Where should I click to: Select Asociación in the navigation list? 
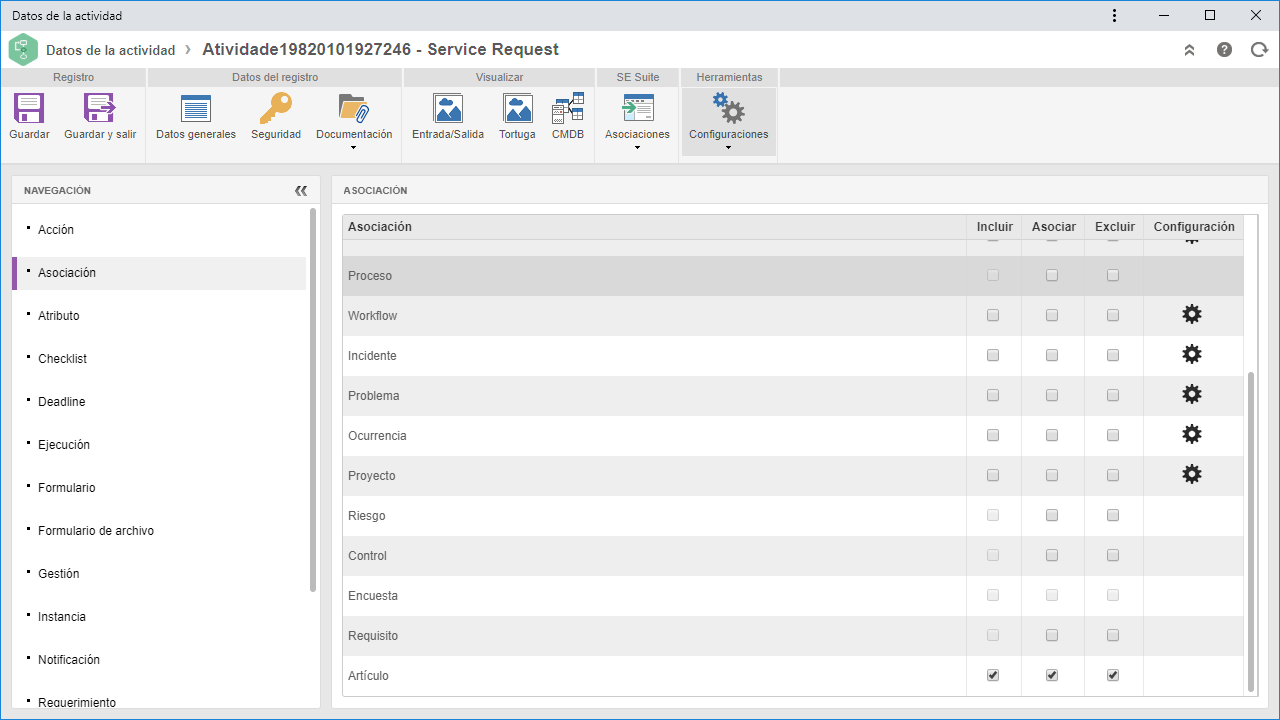tap(159, 273)
